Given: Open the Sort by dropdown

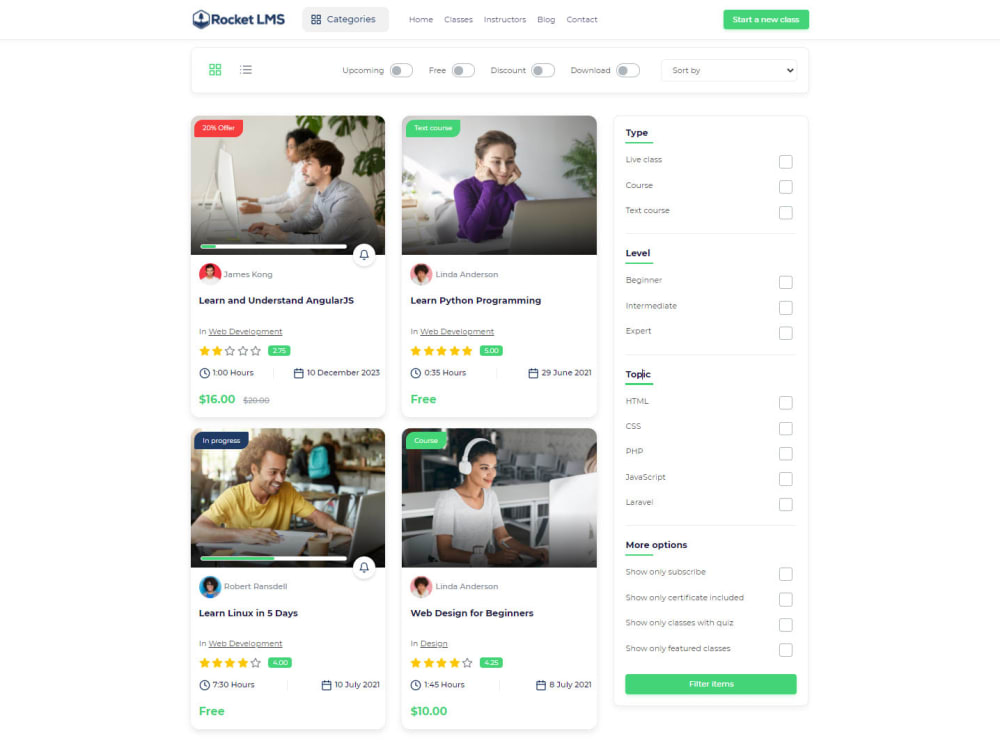Looking at the screenshot, I should pos(730,70).
